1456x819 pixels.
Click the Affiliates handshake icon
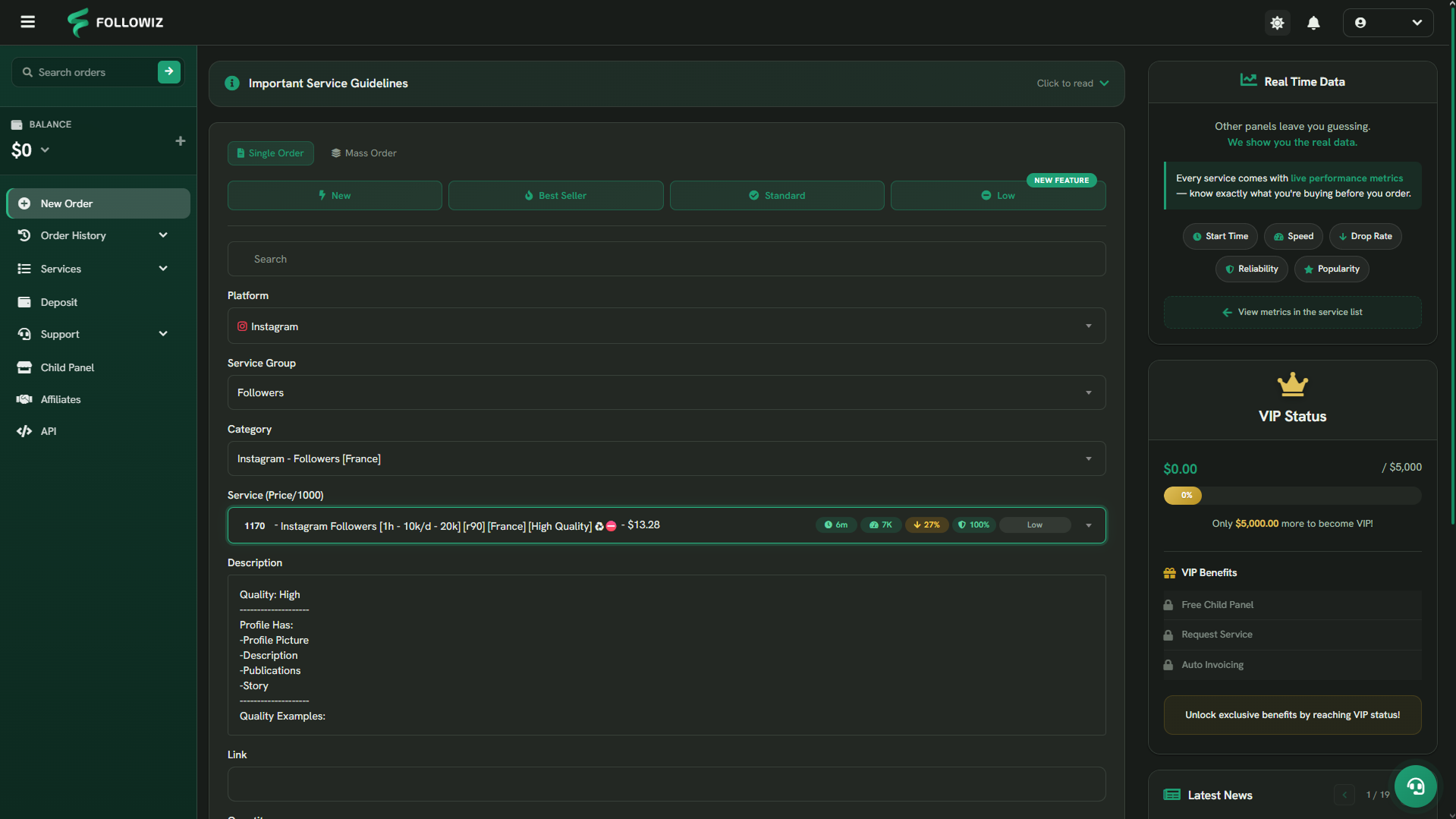pyautogui.click(x=24, y=399)
